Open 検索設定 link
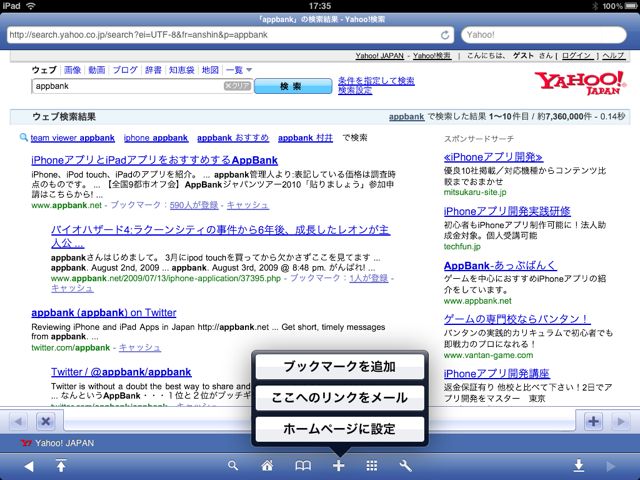640x480 pixels. [x=355, y=90]
